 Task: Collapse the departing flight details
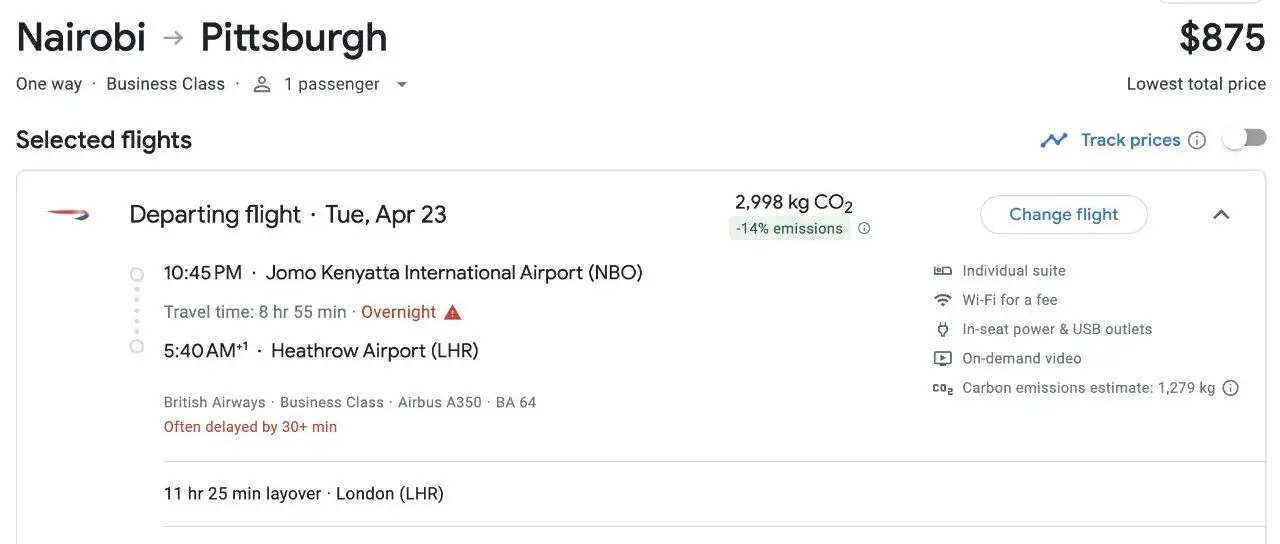(1221, 214)
